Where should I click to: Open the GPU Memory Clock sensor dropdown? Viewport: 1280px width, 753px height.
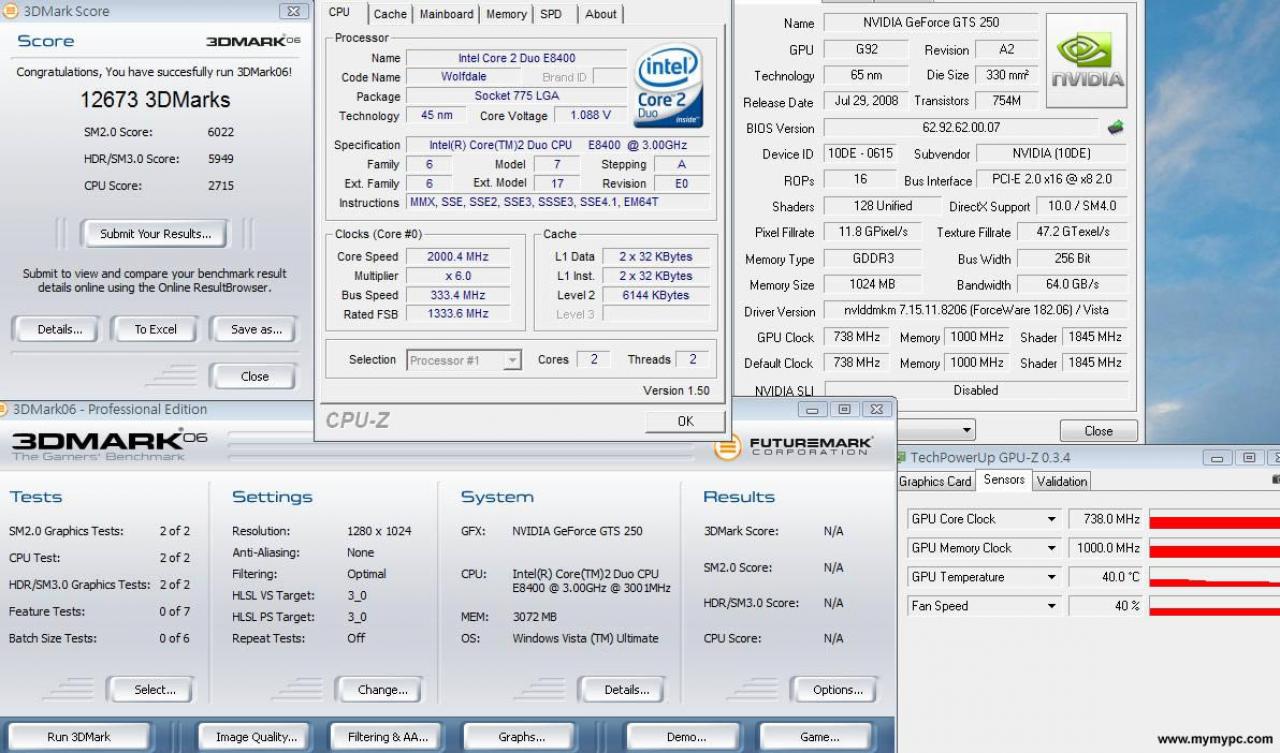(x=1051, y=548)
